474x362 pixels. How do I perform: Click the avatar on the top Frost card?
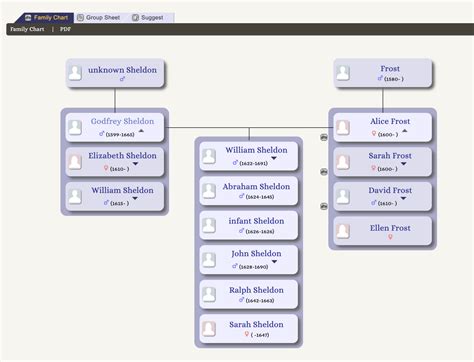coord(343,72)
